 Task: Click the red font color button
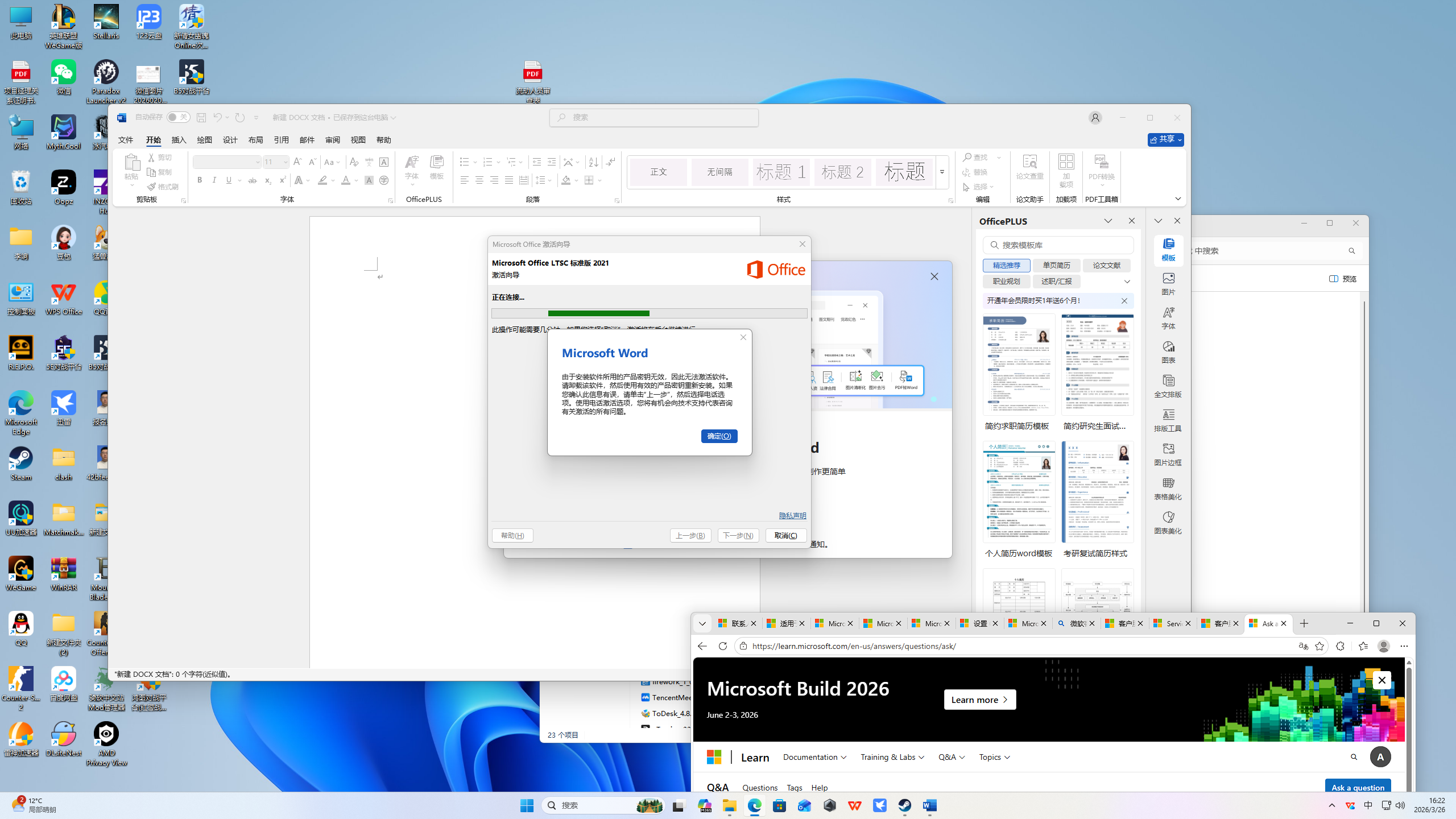(x=346, y=180)
